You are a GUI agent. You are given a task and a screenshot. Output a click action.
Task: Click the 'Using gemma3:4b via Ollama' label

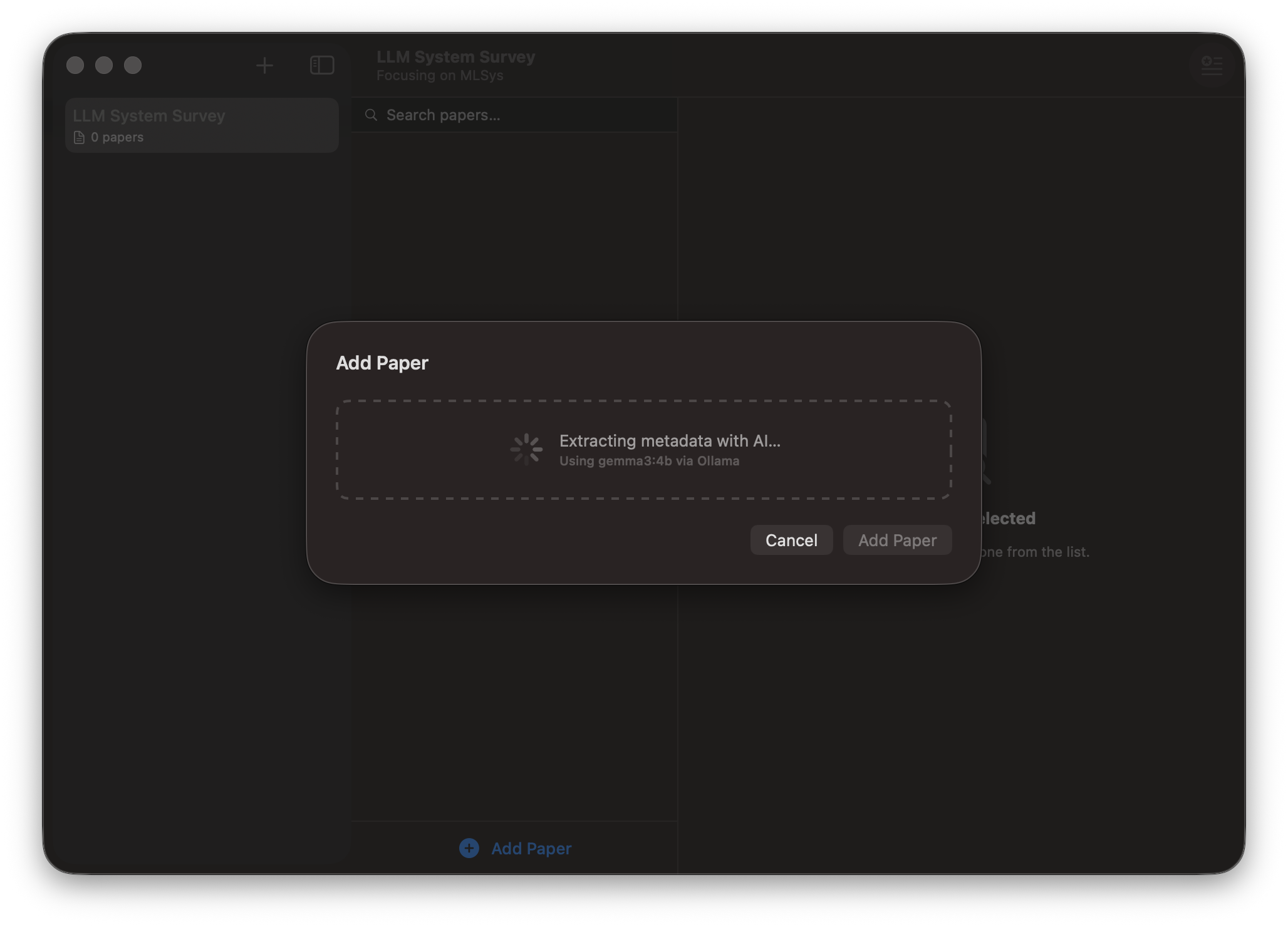tap(648, 460)
